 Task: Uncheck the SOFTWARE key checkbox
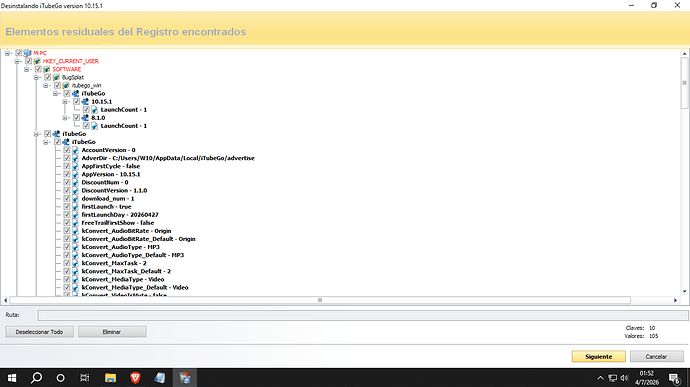38,69
